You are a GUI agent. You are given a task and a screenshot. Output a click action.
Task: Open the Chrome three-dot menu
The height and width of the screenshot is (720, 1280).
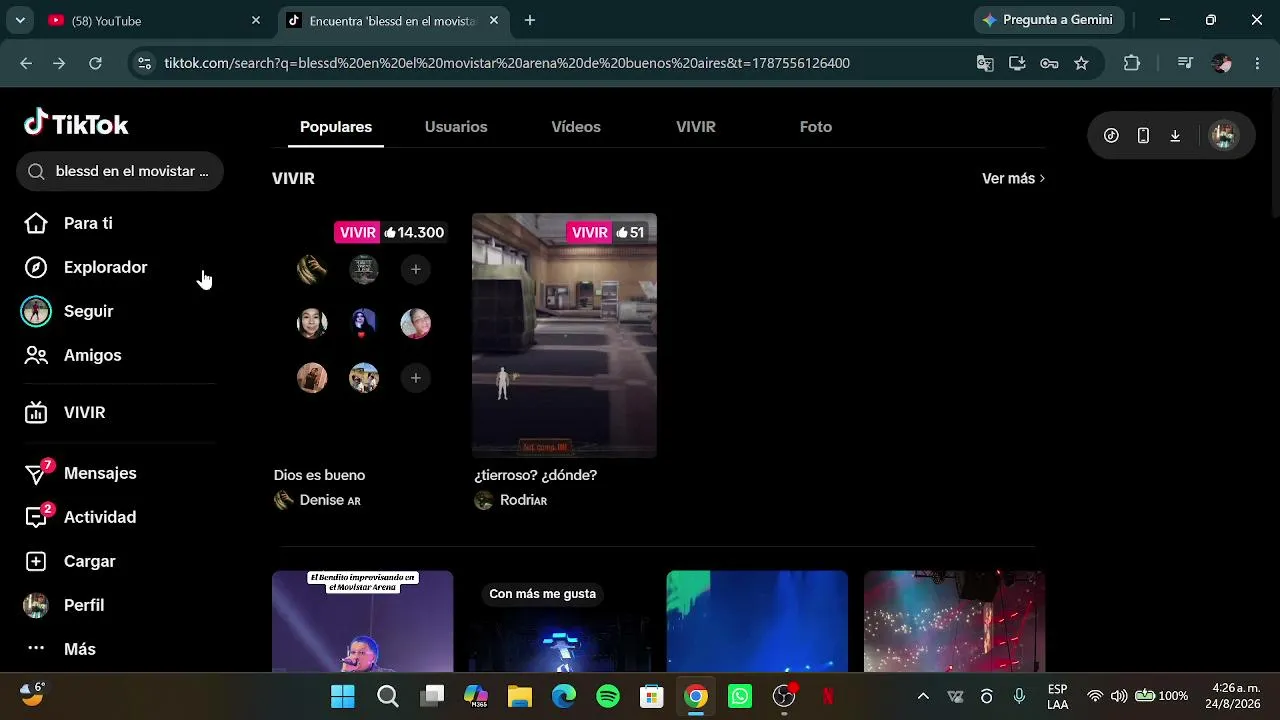click(1256, 63)
